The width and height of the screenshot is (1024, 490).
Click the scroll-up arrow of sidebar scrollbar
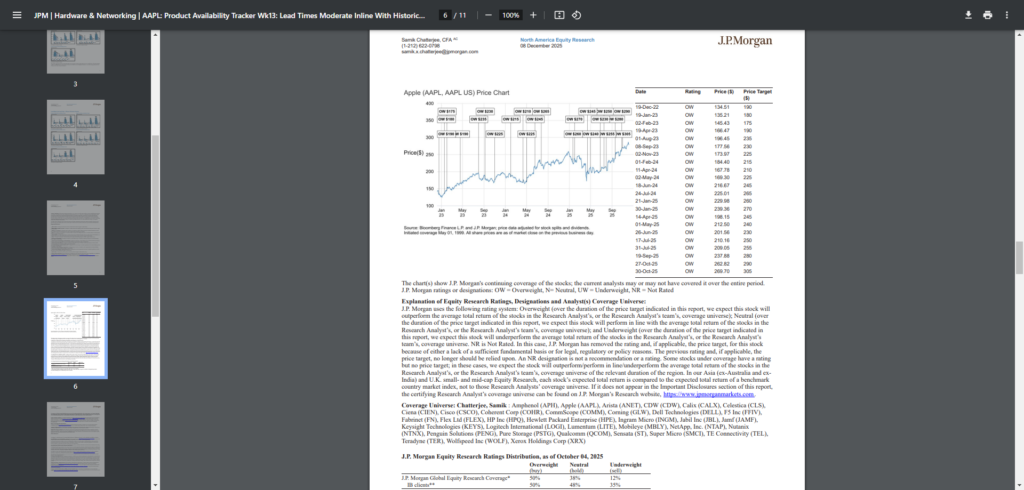pos(156,35)
